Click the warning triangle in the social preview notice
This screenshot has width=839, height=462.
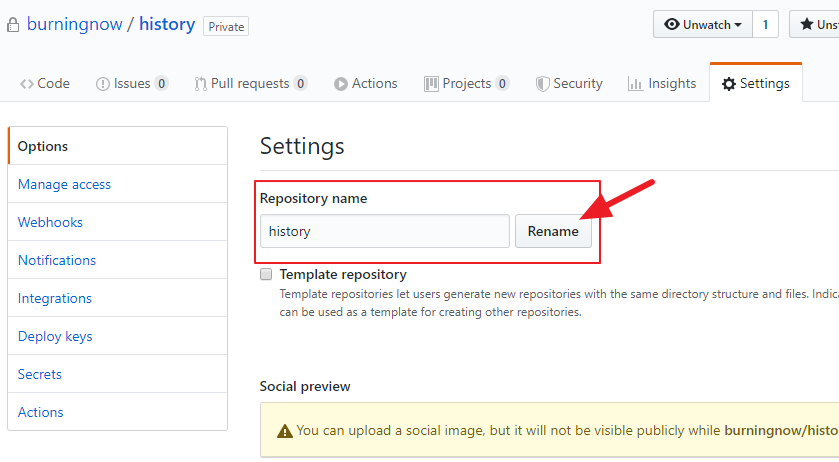[285, 431]
